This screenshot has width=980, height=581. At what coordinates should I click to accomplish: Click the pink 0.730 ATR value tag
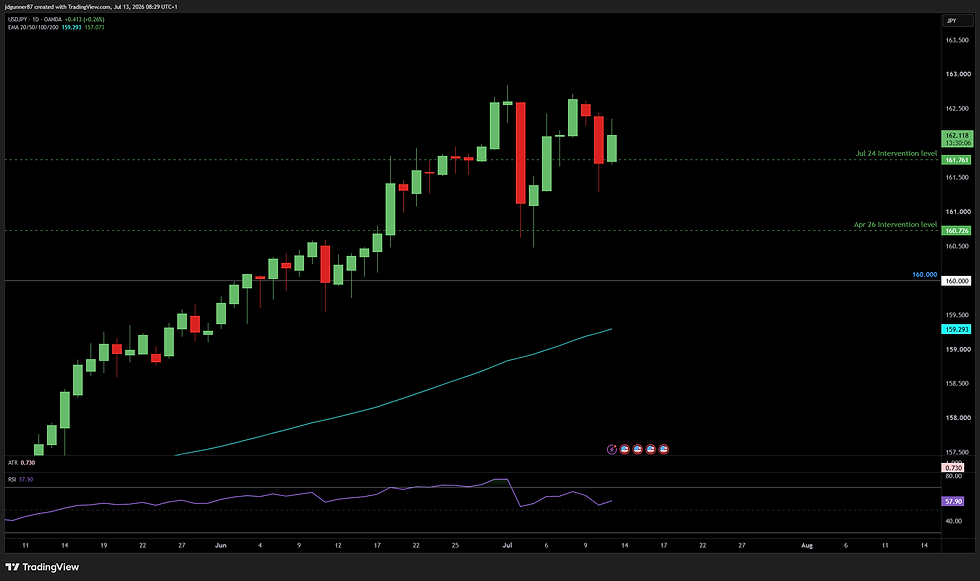click(x=953, y=467)
